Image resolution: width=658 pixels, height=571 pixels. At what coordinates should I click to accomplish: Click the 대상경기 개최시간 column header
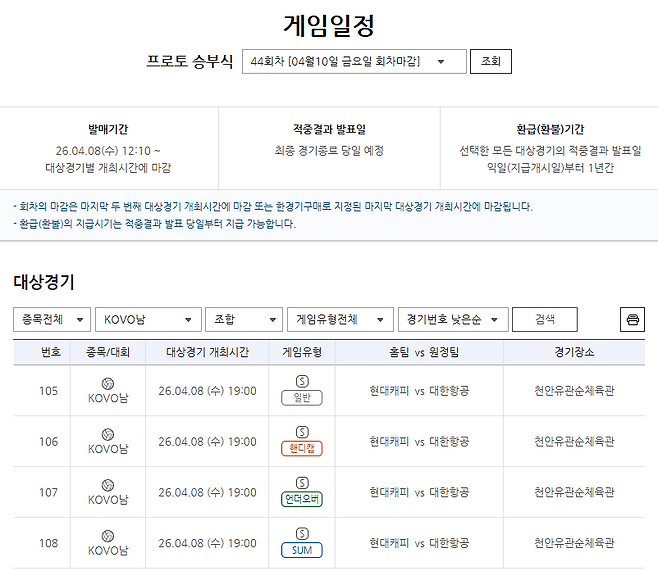click(207, 352)
